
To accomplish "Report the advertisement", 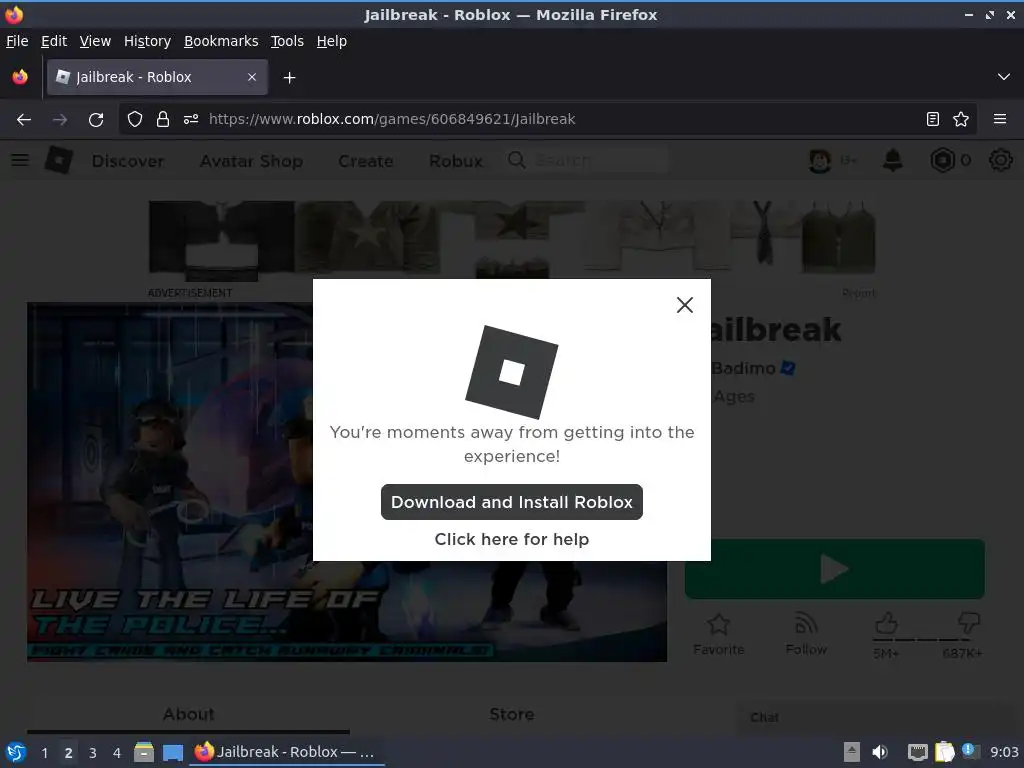I will [859, 293].
